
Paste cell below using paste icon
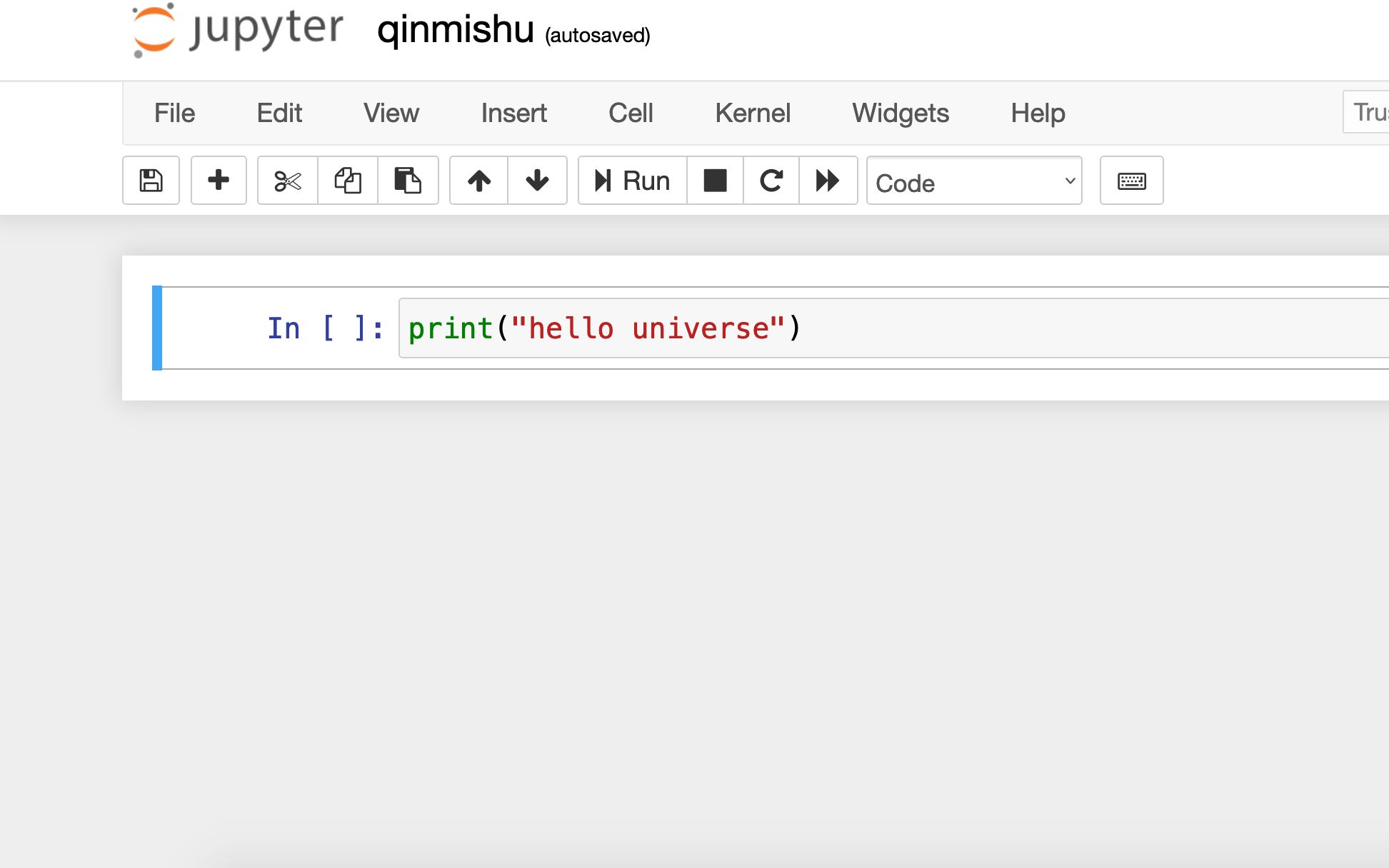[x=408, y=181]
